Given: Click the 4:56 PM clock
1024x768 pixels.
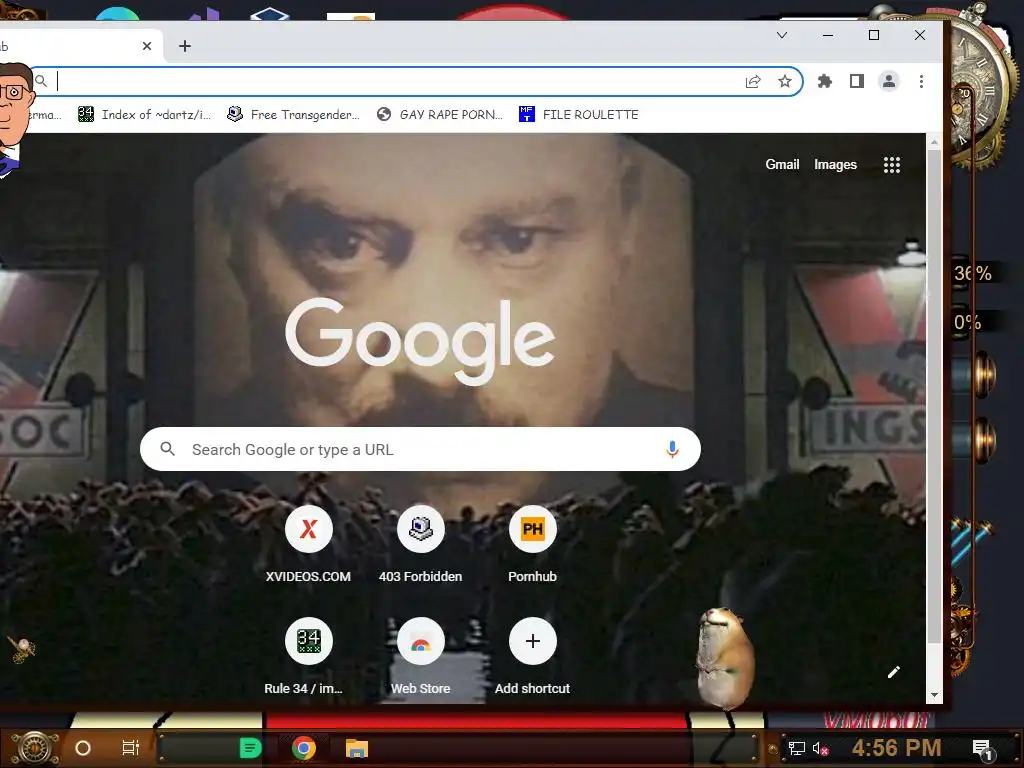Looking at the screenshot, I should pyautogui.click(x=896, y=748).
